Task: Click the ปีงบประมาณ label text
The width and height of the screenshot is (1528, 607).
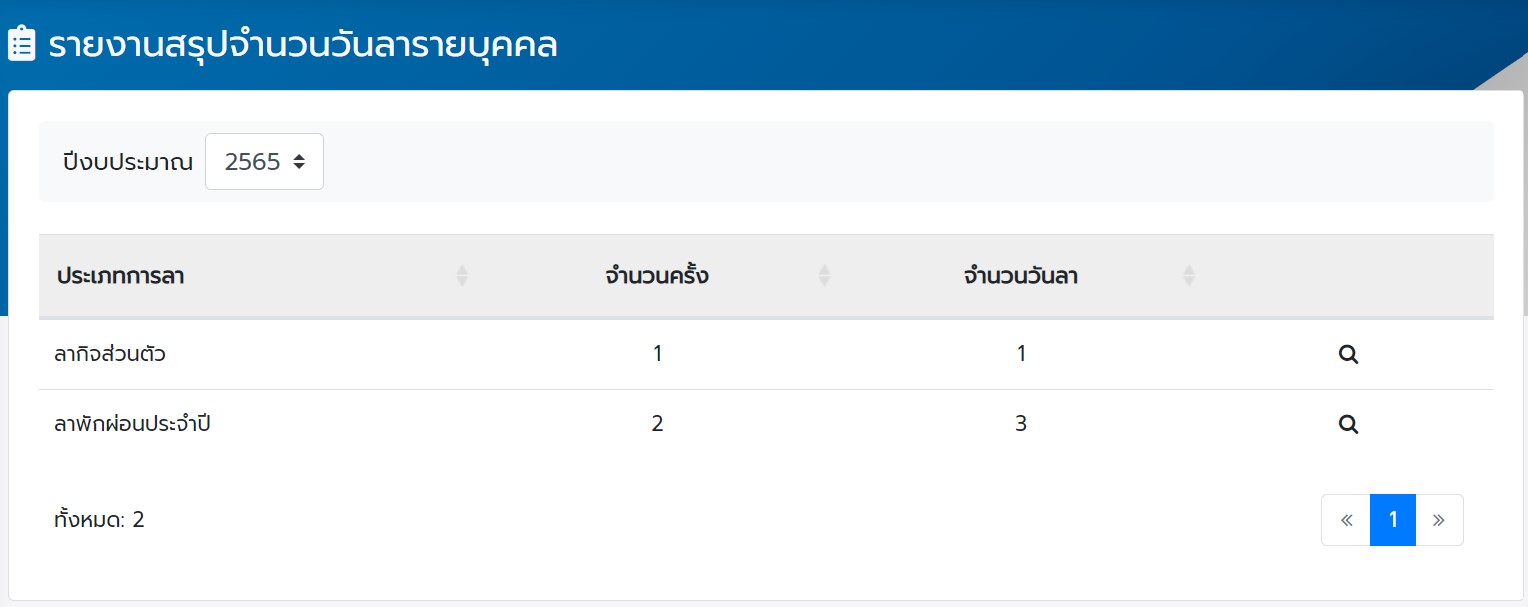Action: 127,162
